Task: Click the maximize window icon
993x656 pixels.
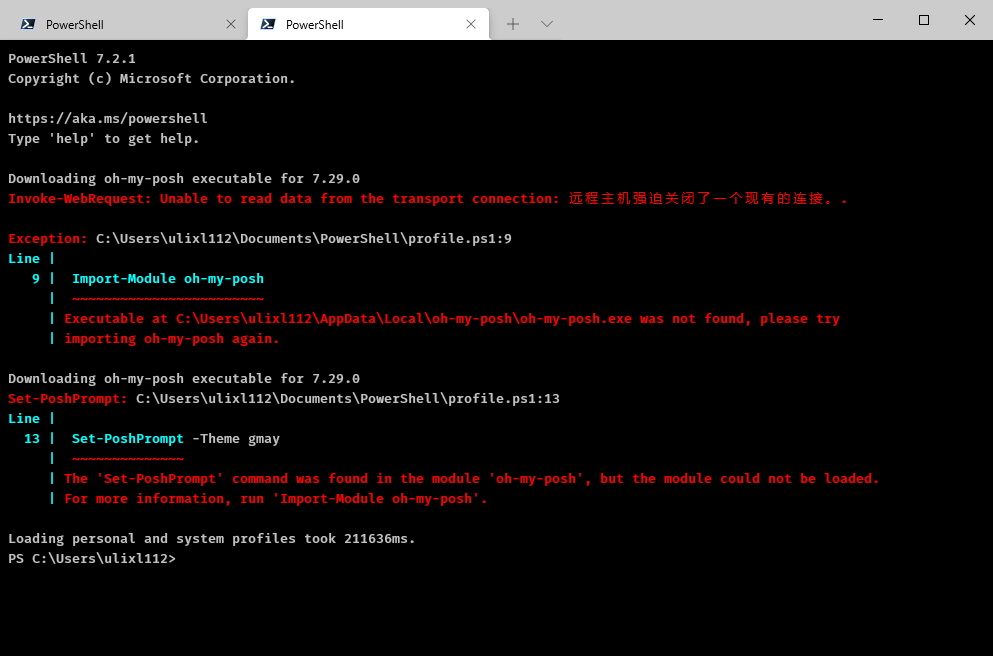Action: 923,20
